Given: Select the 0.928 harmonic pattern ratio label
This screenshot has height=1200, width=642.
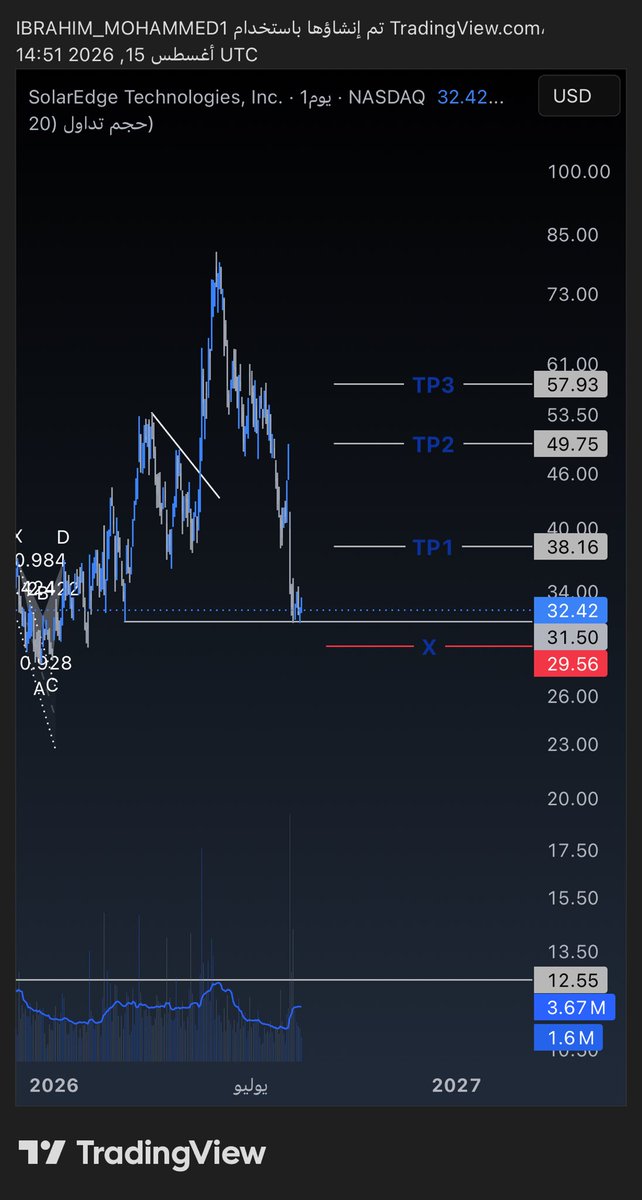Looking at the screenshot, I should [48, 662].
